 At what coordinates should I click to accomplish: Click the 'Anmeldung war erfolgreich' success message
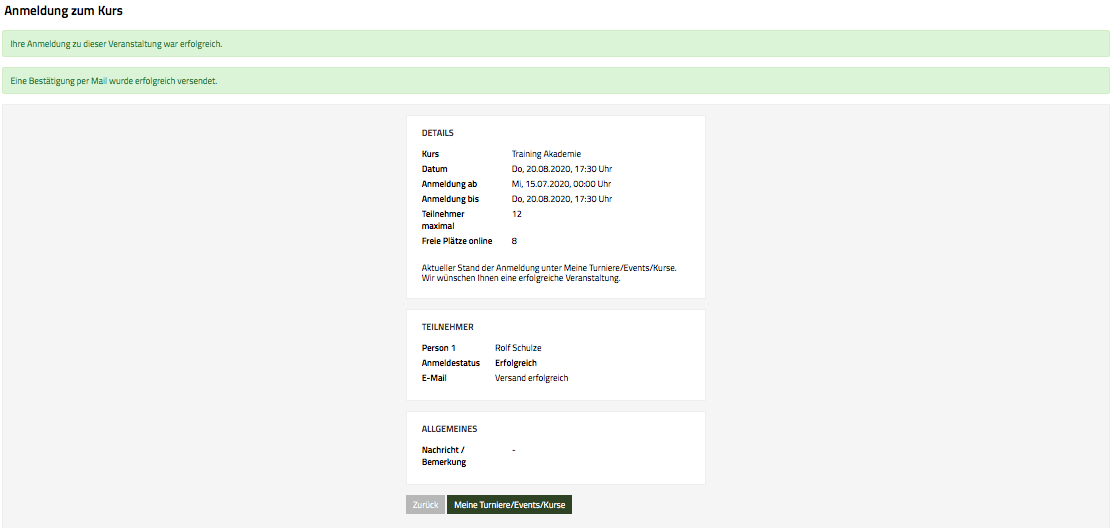point(555,44)
